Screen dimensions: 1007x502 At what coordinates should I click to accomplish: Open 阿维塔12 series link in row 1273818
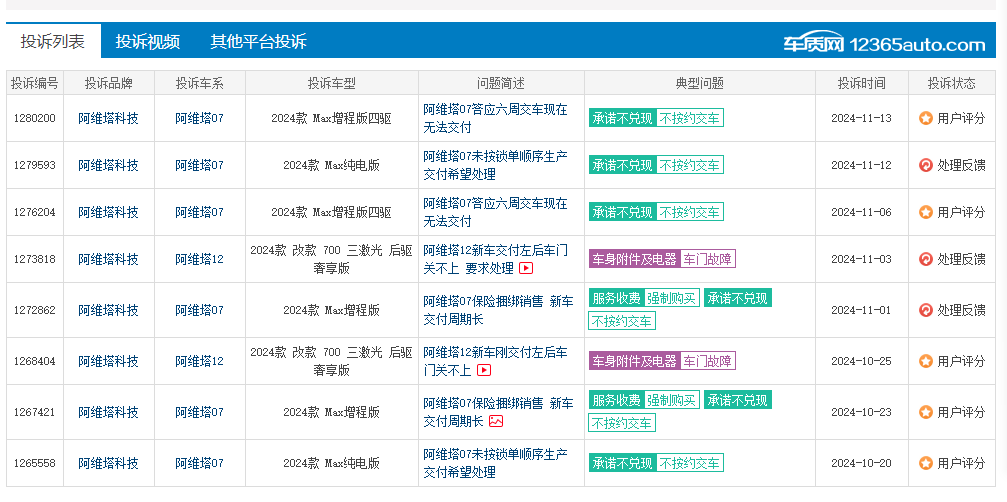pos(200,259)
